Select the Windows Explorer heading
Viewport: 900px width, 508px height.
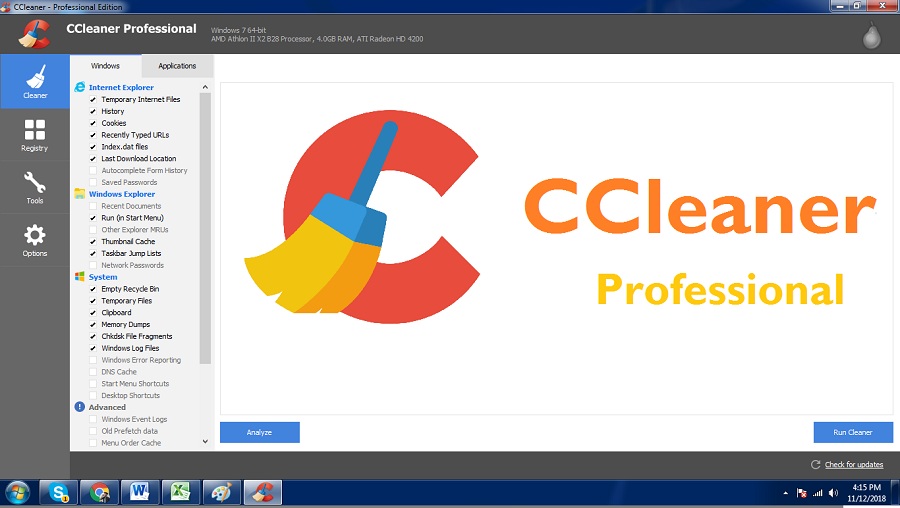click(122, 194)
